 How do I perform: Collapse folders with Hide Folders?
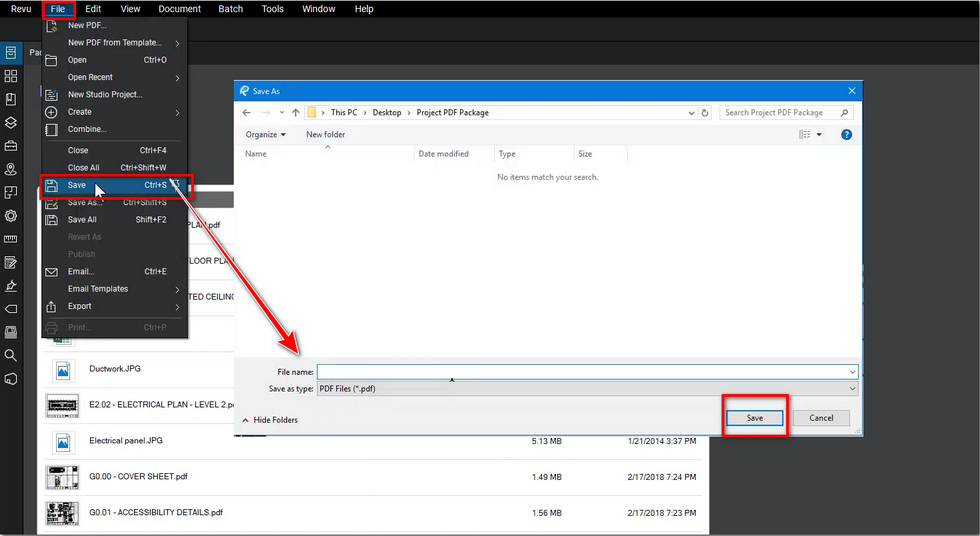click(x=270, y=420)
